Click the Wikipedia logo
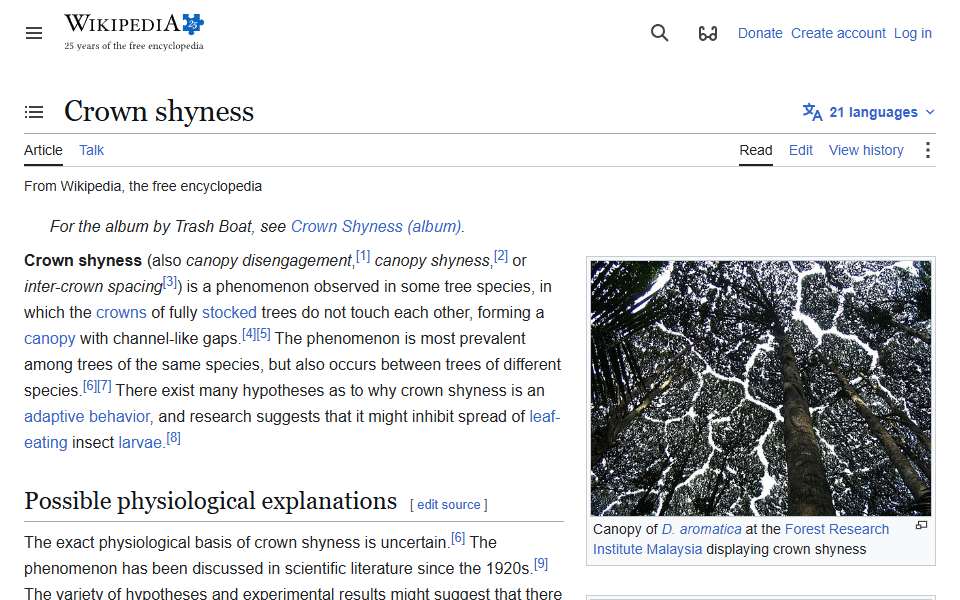 click(134, 32)
